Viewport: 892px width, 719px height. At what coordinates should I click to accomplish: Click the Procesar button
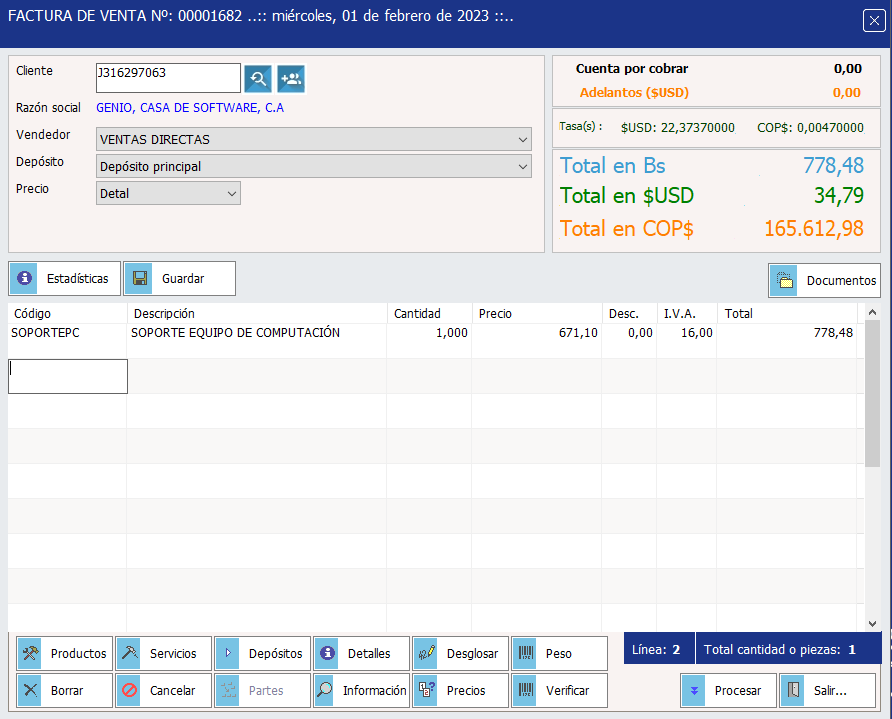728,690
